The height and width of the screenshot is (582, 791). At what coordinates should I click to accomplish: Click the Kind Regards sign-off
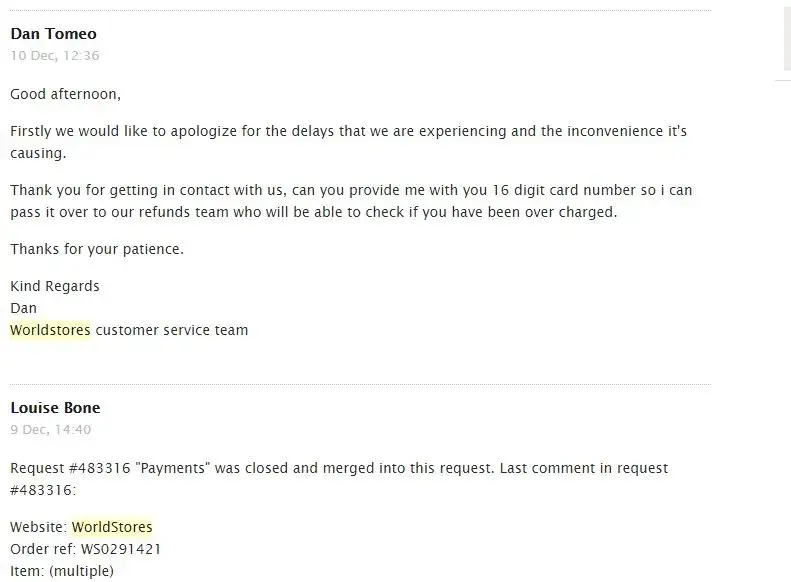point(55,286)
